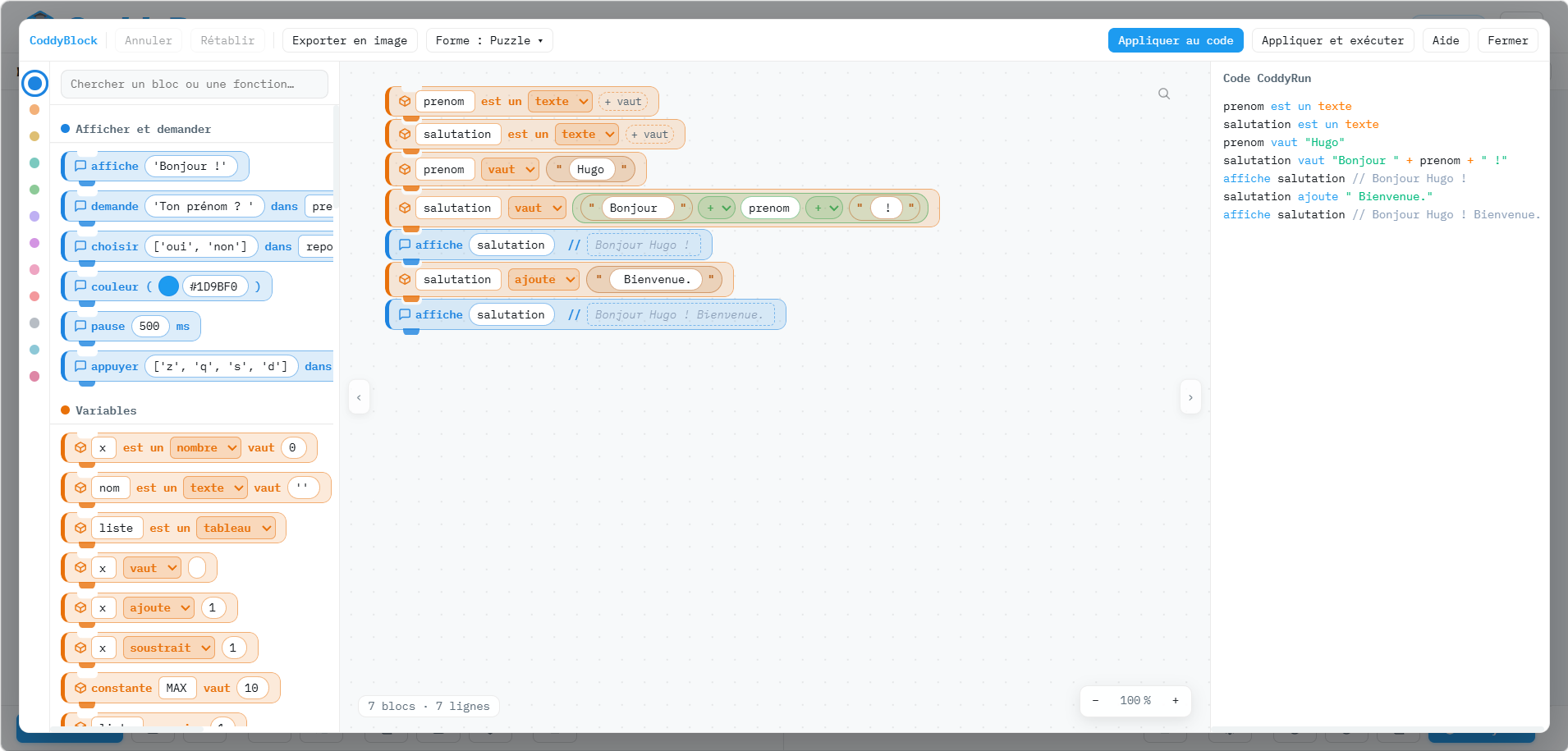Open soustrait dropdown in palette
The height and width of the screenshot is (751, 1568).
[x=168, y=648]
